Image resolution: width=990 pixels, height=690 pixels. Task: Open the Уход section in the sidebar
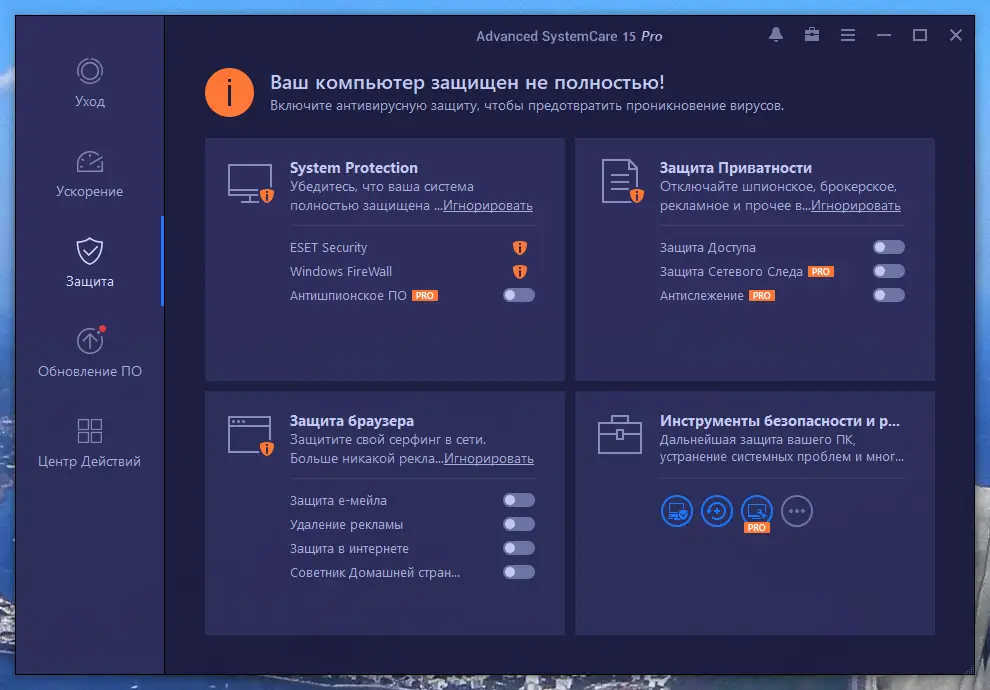90,83
